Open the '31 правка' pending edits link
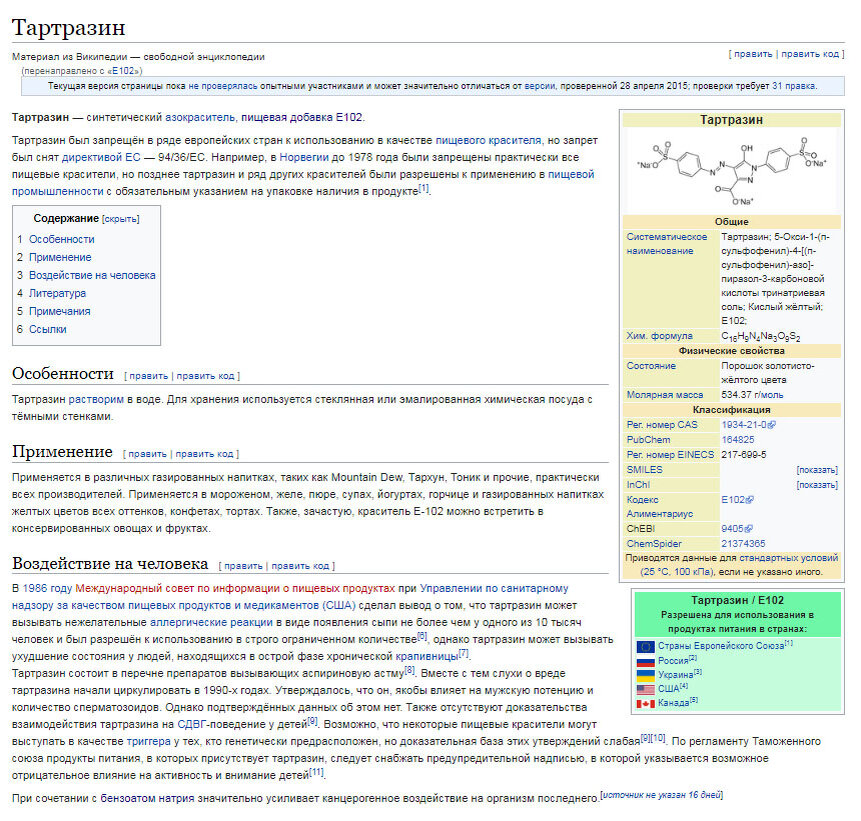This screenshot has height=821, width=861. pyautogui.click(x=793, y=86)
